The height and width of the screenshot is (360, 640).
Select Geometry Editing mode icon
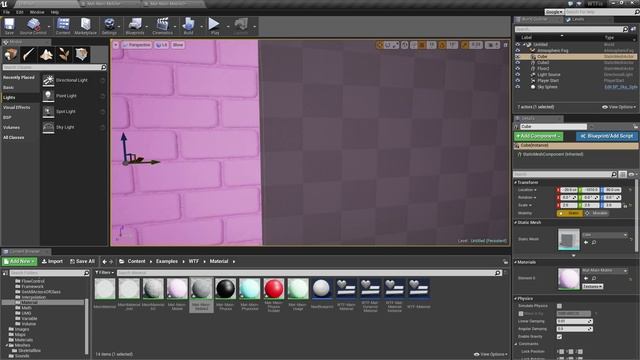[x=81, y=54]
